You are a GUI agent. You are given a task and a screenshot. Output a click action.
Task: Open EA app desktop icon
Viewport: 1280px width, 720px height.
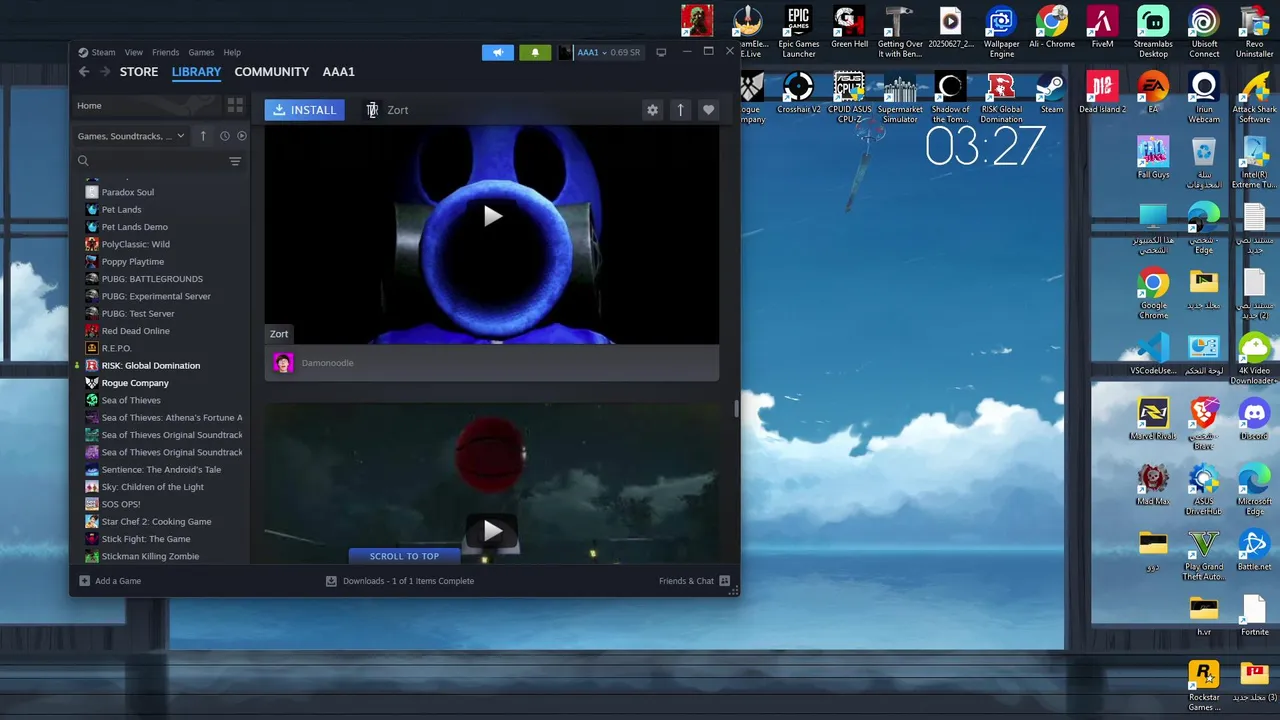coord(1153,93)
